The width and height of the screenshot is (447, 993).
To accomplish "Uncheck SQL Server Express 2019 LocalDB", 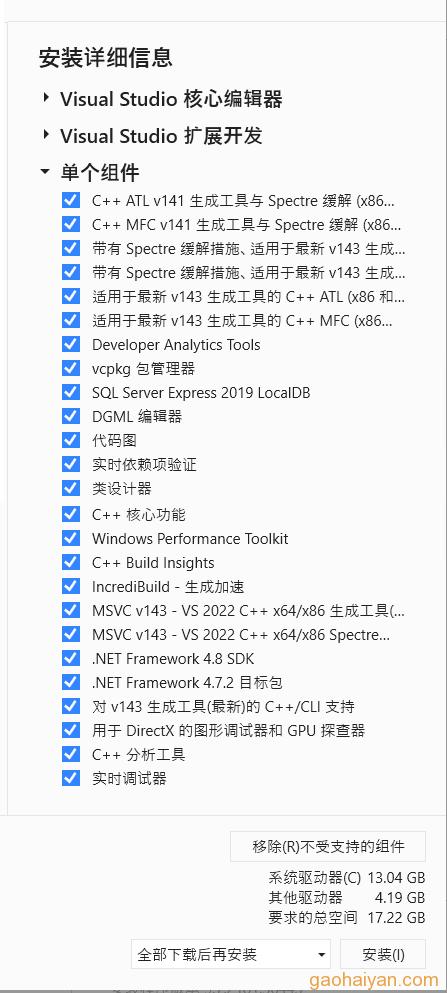I will pos(71,393).
